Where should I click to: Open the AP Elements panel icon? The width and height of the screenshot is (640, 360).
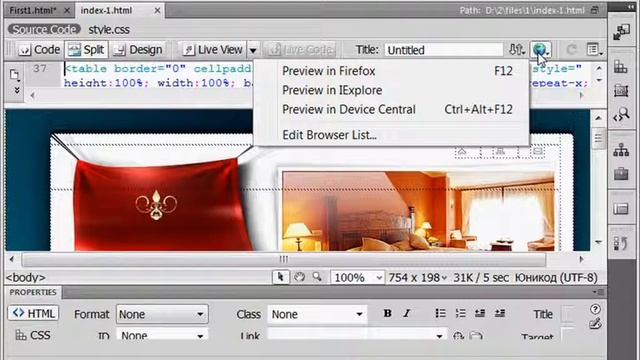pos(621,90)
